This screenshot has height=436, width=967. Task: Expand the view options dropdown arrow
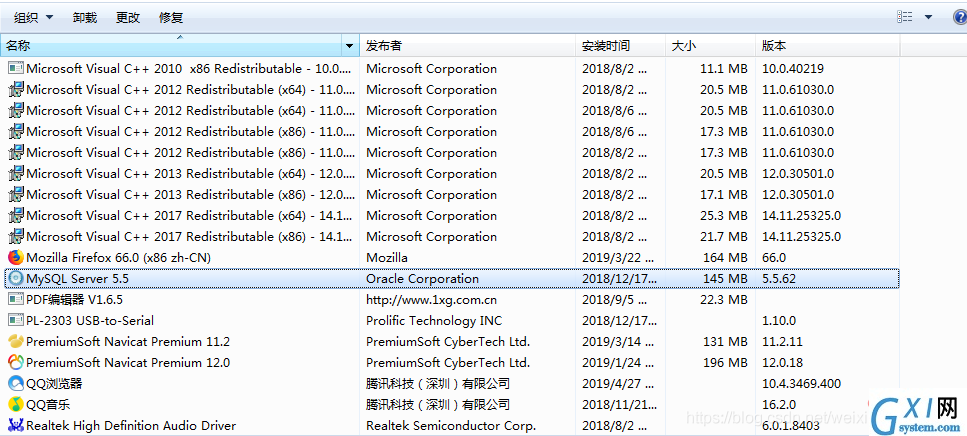point(928,17)
